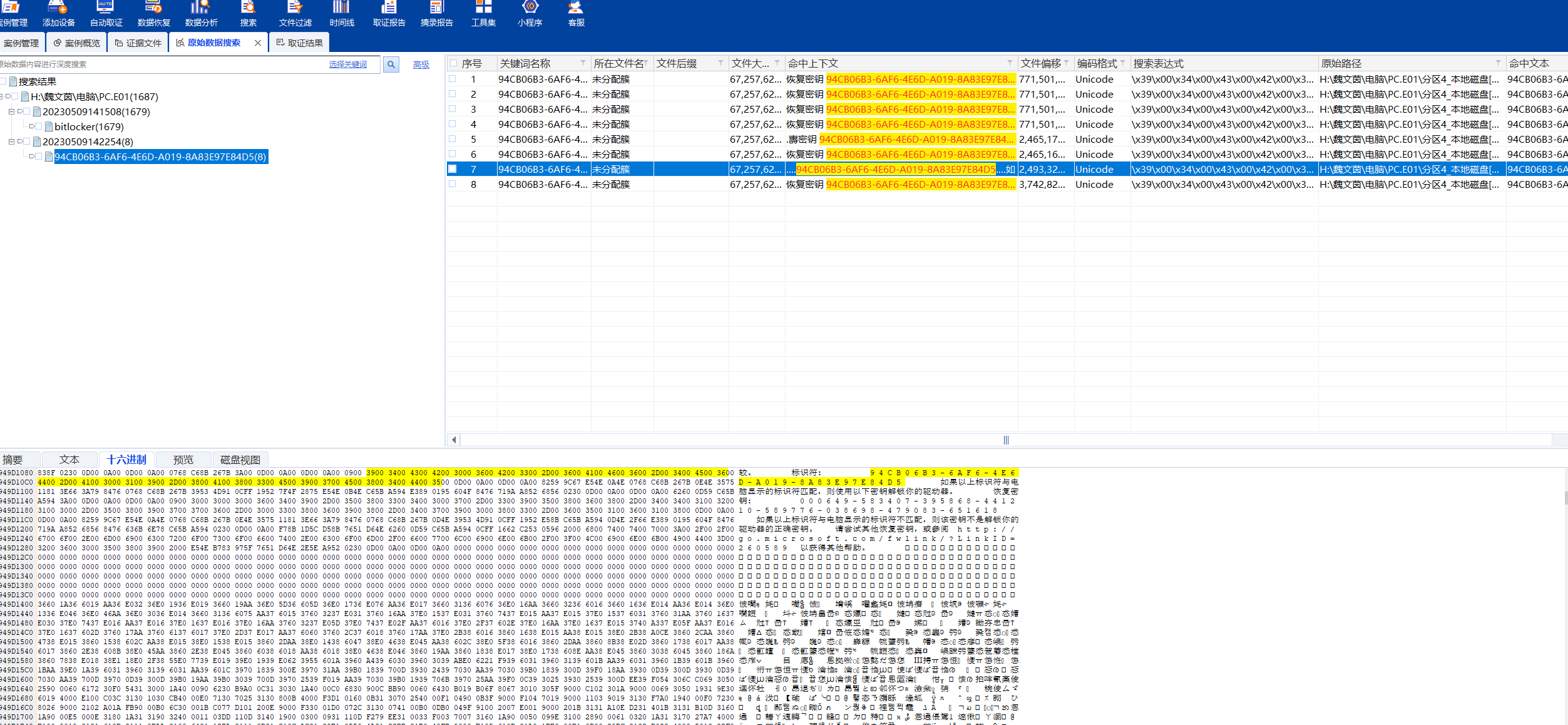Screen dimensions: 1568x725
Task: Tick the select-all header checkbox
Action: point(453,63)
